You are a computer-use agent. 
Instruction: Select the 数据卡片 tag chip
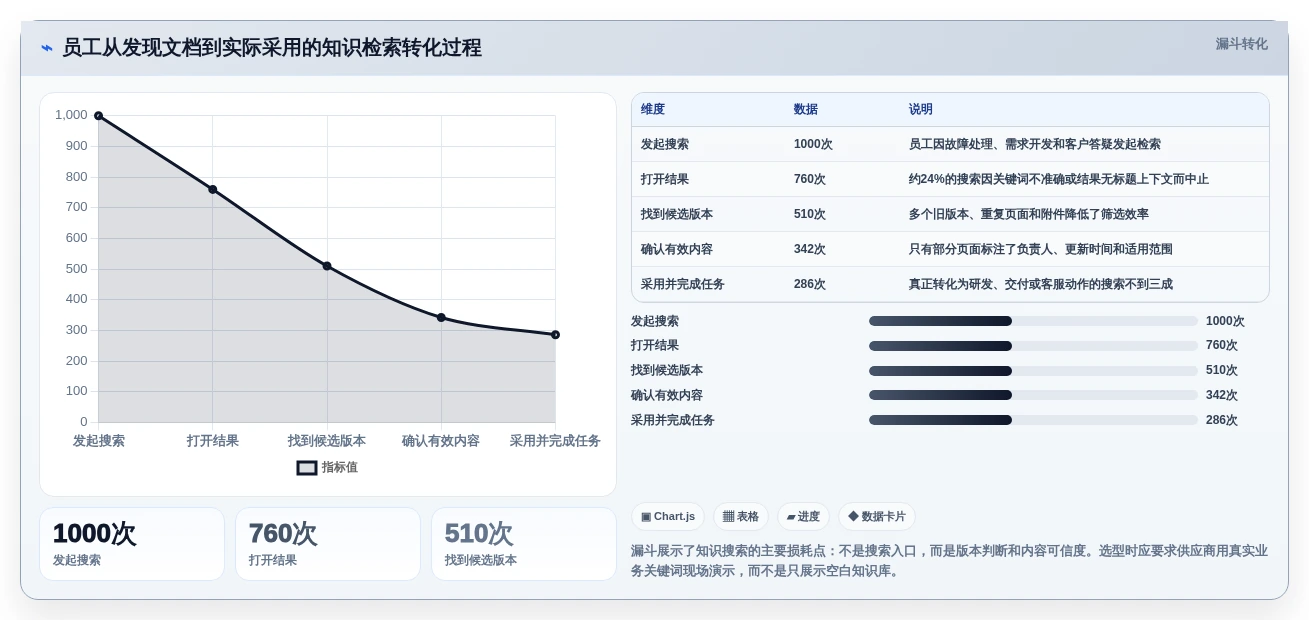click(877, 516)
